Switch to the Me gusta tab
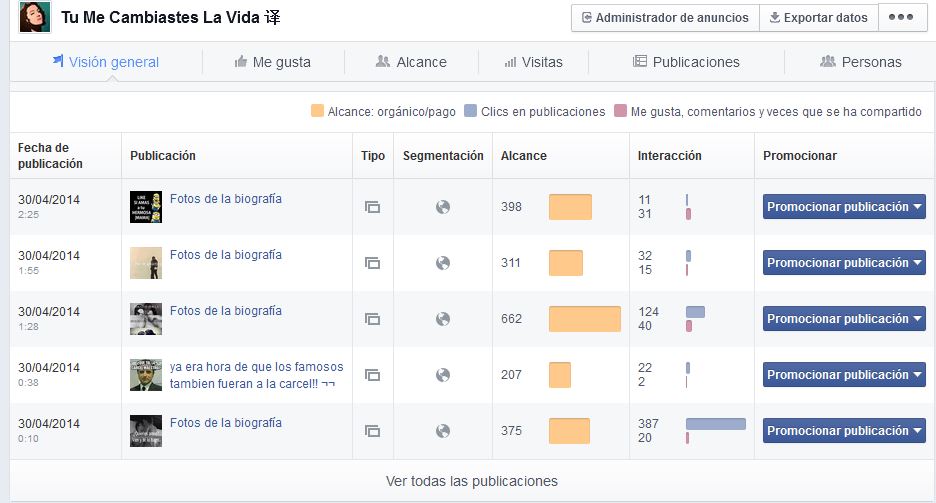This screenshot has width=936, height=503. tap(272, 62)
